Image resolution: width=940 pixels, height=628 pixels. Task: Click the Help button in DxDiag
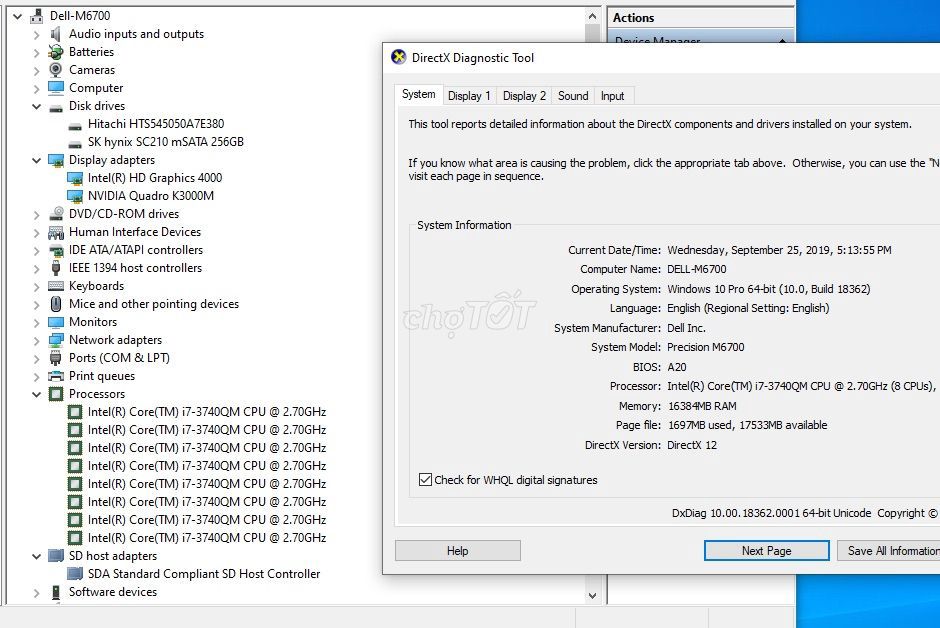pyautogui.click(x=457, y=551)
